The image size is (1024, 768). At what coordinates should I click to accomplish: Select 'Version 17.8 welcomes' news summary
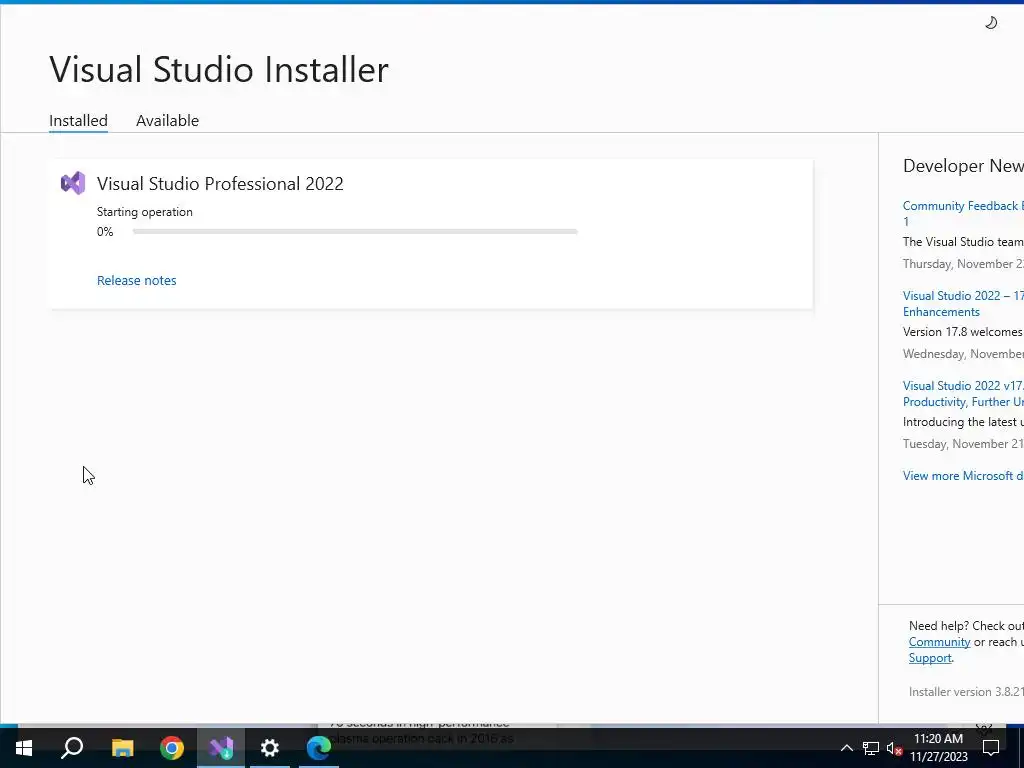click(x=963, y=332)
